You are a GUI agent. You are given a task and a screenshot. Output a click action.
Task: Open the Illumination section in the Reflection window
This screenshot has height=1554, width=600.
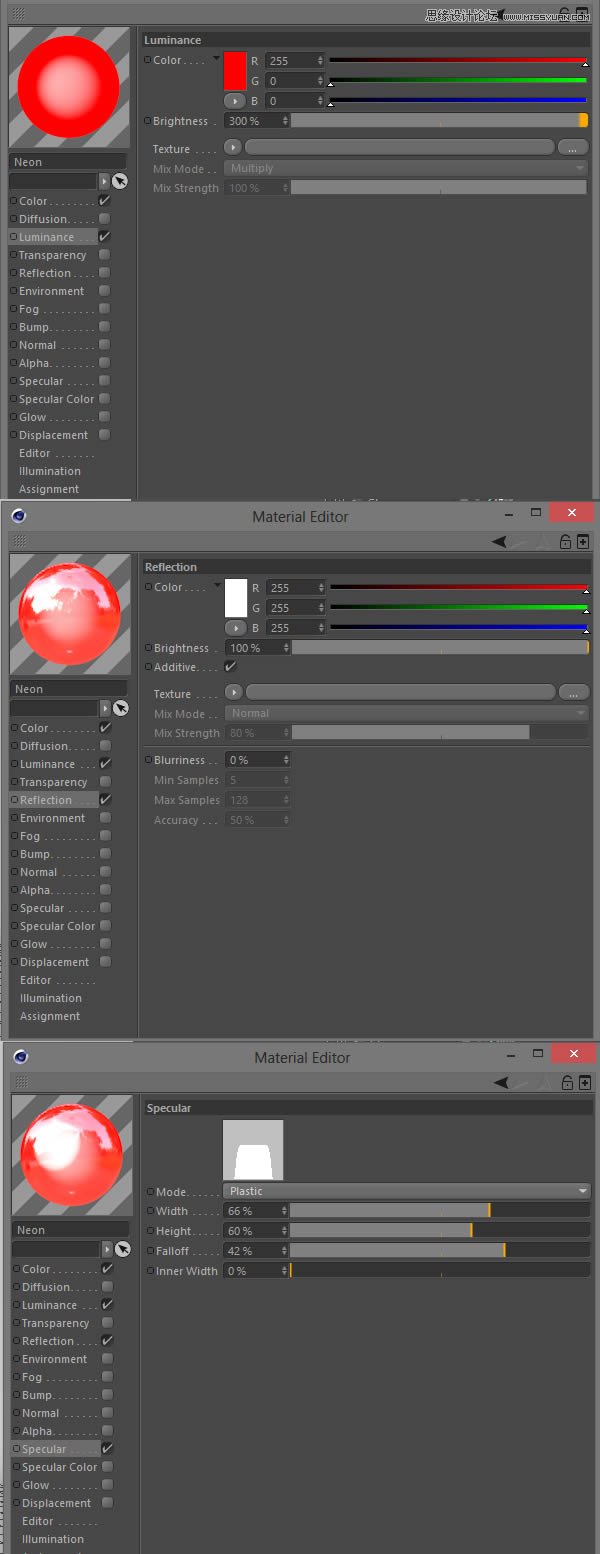click(x=50, y=998)
